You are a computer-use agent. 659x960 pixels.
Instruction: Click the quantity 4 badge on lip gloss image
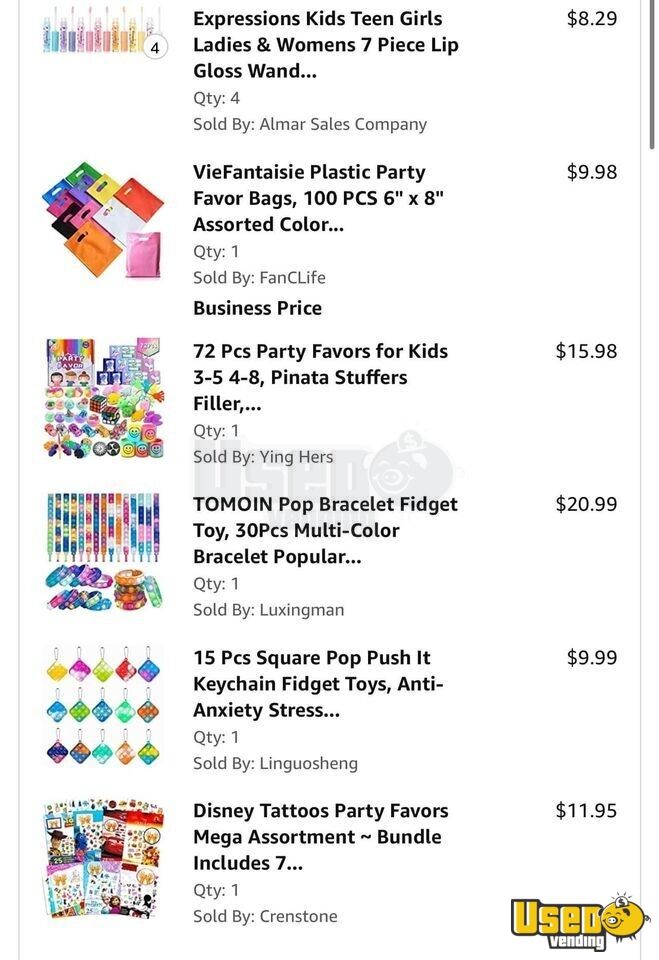[155, 47]
